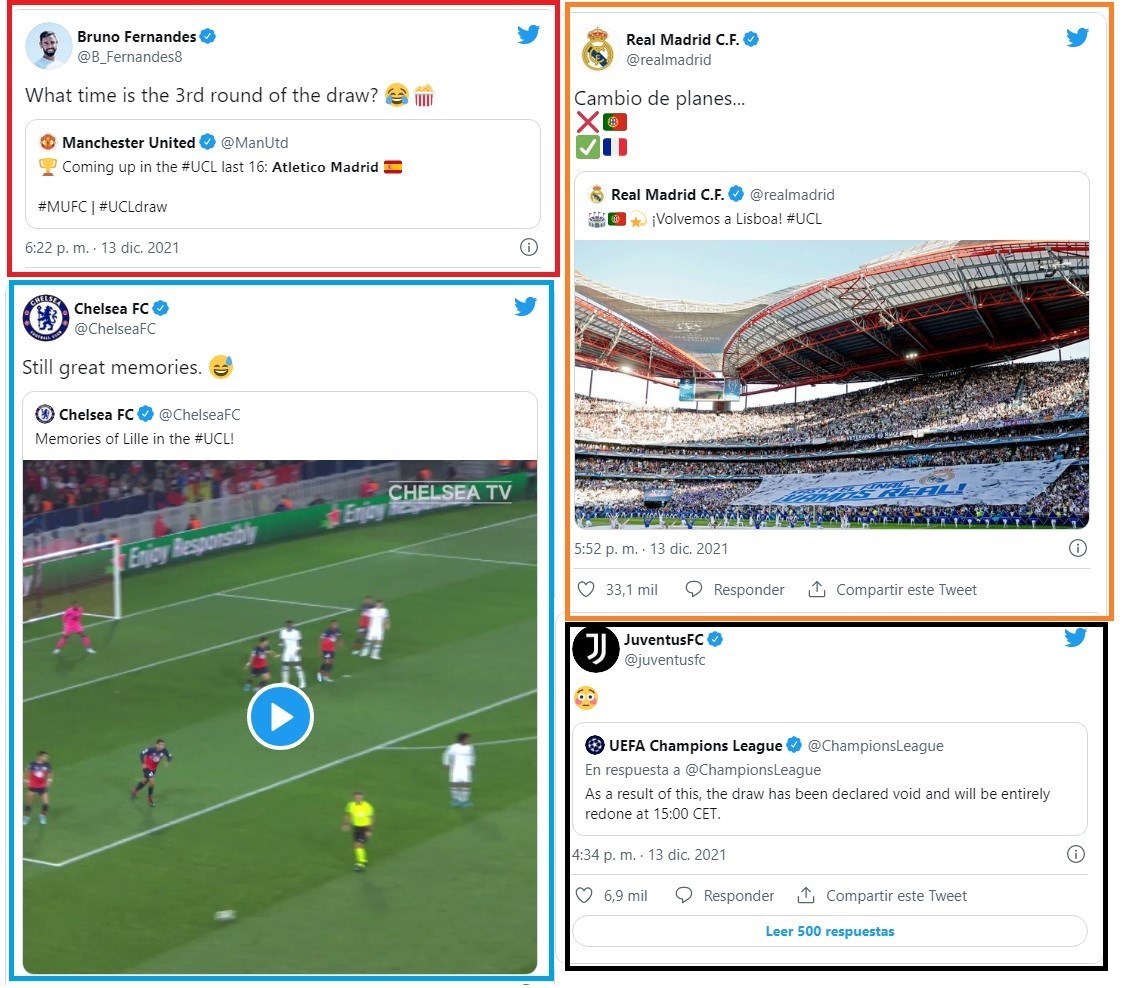Open info icon beside Real Madrid tweet date

[1078, 548]
